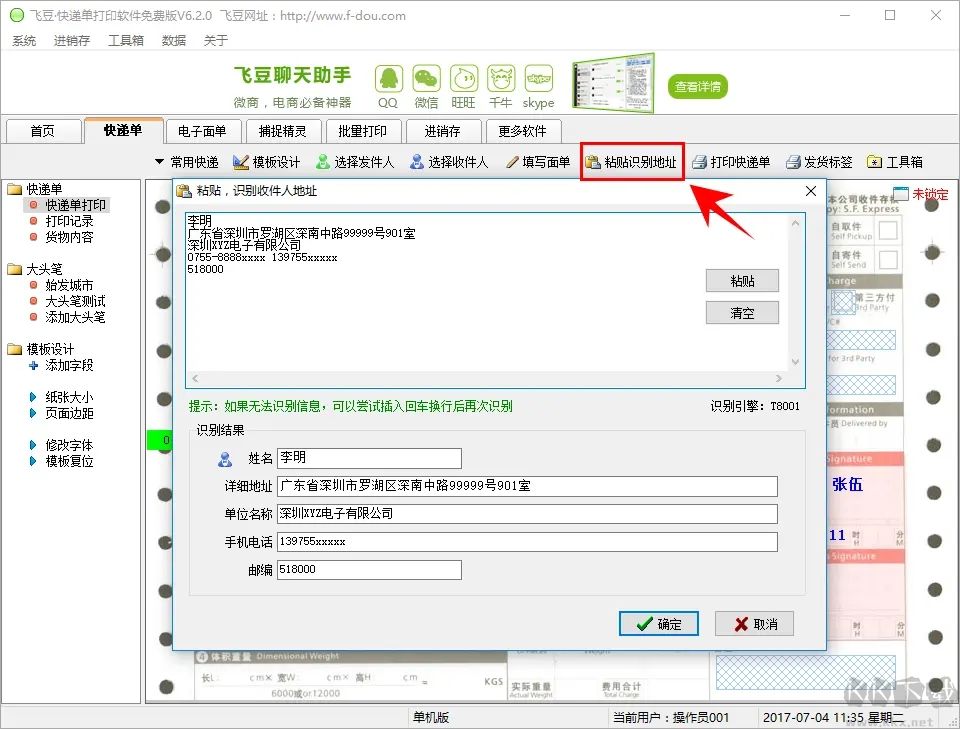
Task: Click 粘贴识别地址 toolbar button
Action: click(632, 162)
